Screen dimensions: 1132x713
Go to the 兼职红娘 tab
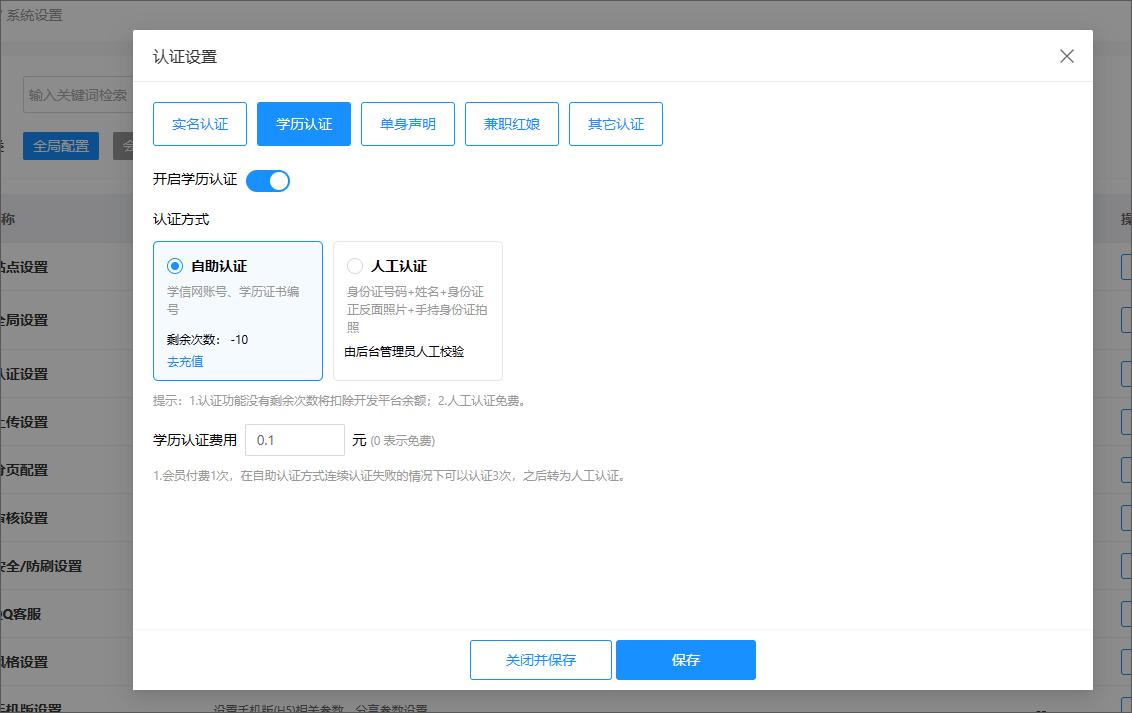click(512, 125)
